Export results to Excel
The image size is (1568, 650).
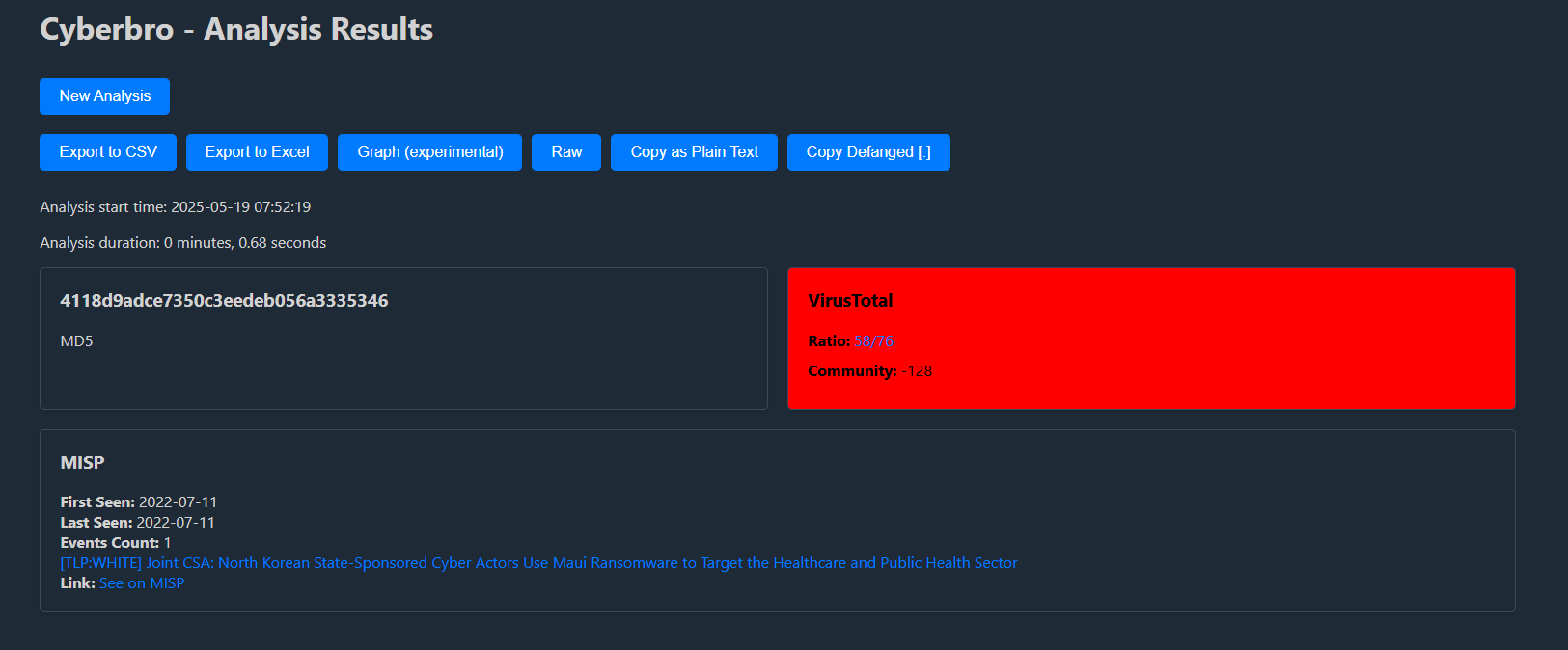tap(257, 152)
